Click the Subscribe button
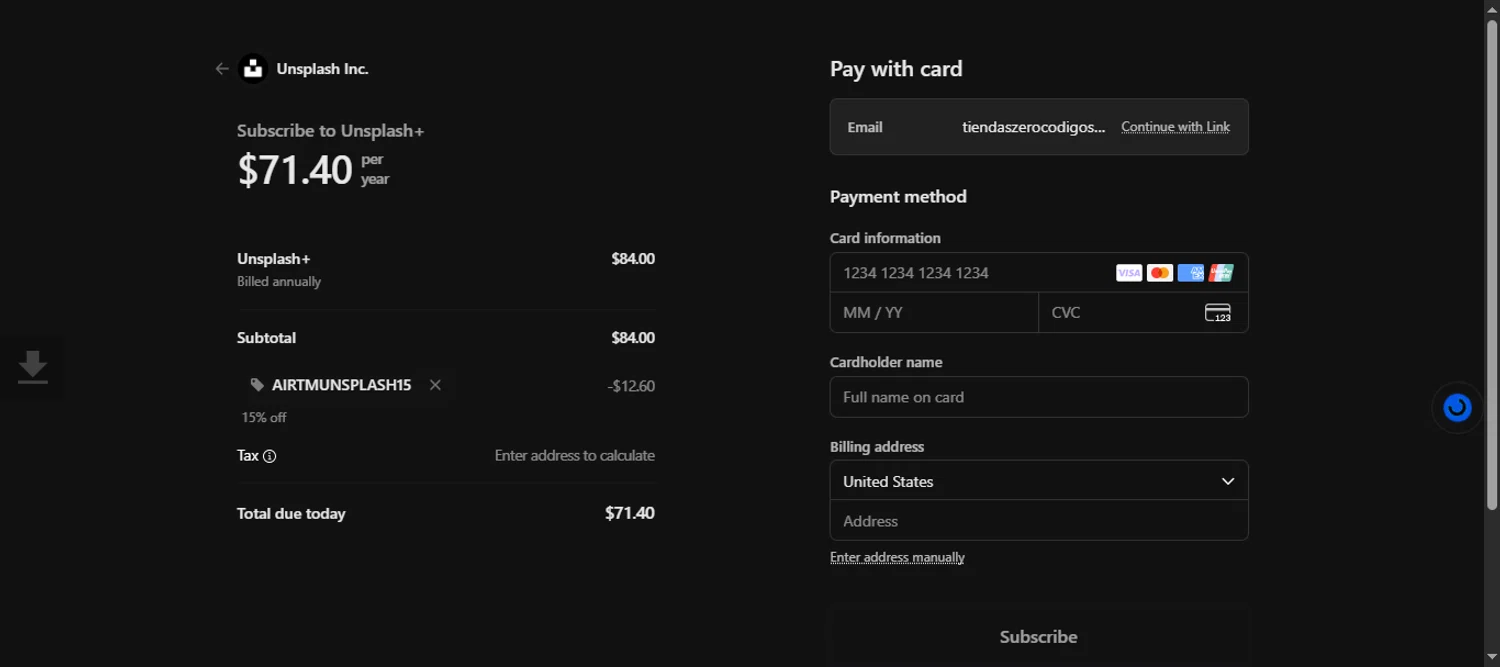The image size is (1500, 667). tap(1039, 637)
